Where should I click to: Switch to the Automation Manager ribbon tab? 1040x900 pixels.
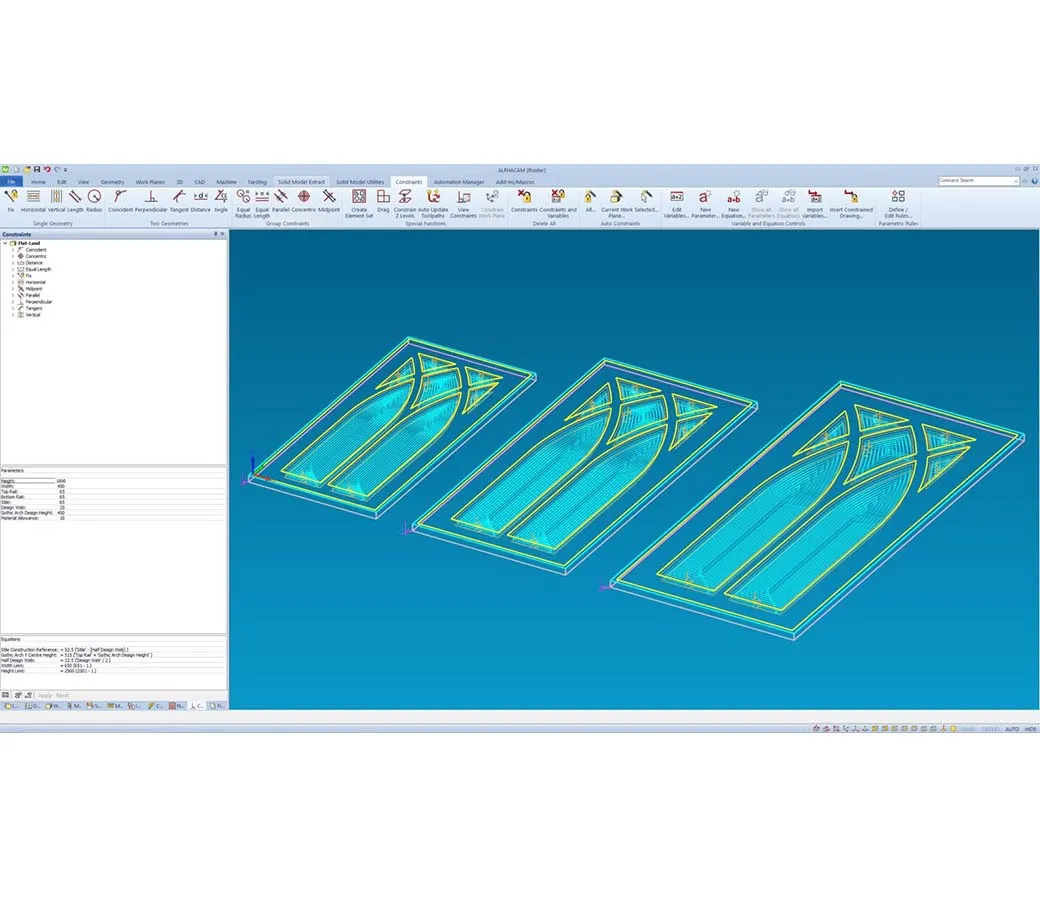click(x=460, y=182)
